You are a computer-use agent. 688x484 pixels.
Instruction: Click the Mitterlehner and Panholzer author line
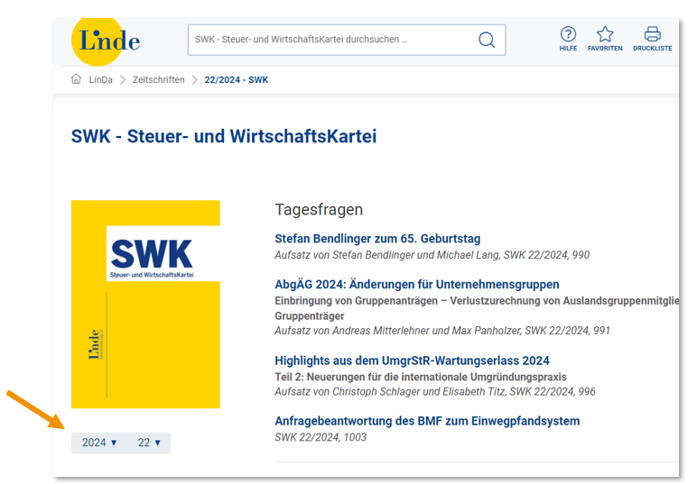tap(442, 330)
